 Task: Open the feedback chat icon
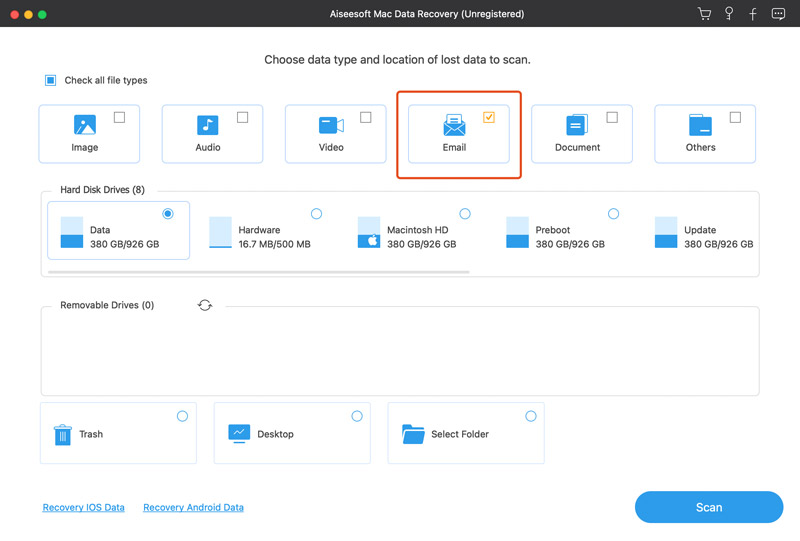pyautogui.click(x=778, y=14)
